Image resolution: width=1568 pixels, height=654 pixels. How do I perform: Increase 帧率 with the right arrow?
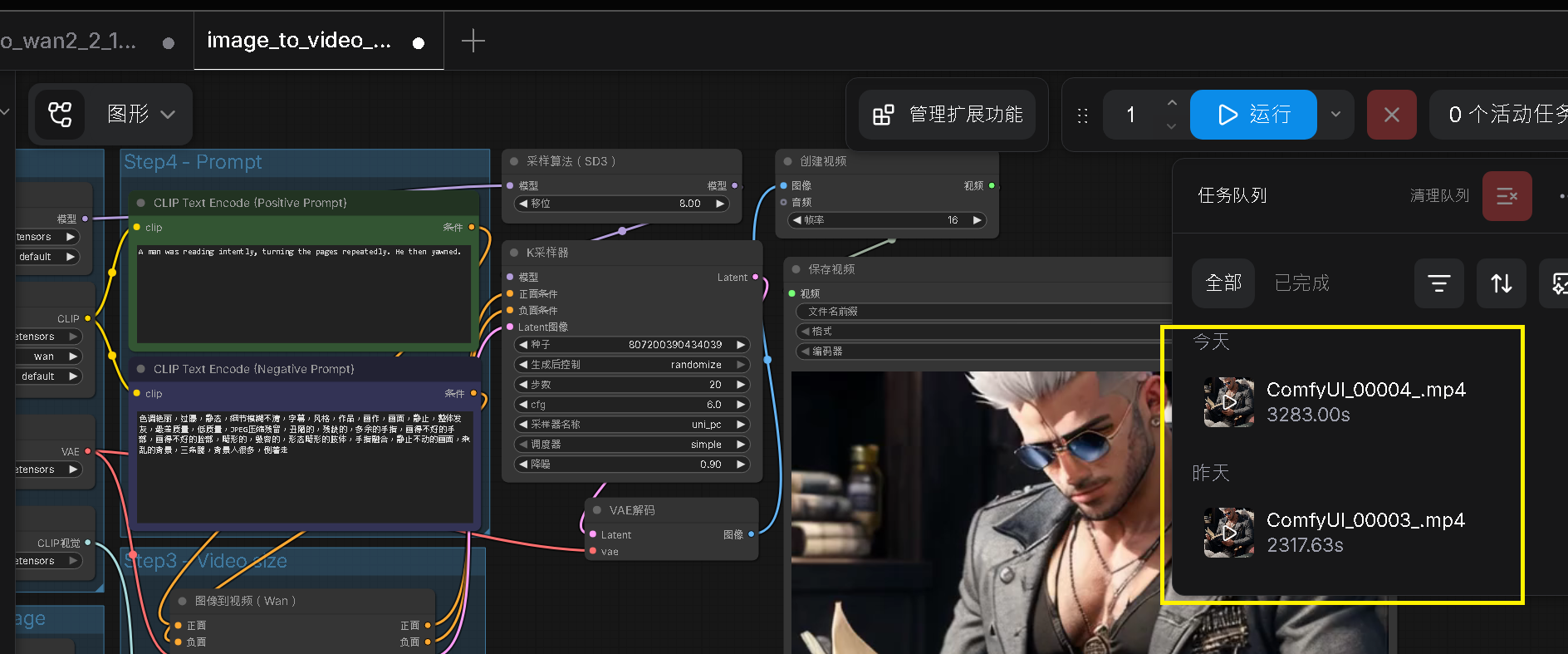(x=978, y=220)
